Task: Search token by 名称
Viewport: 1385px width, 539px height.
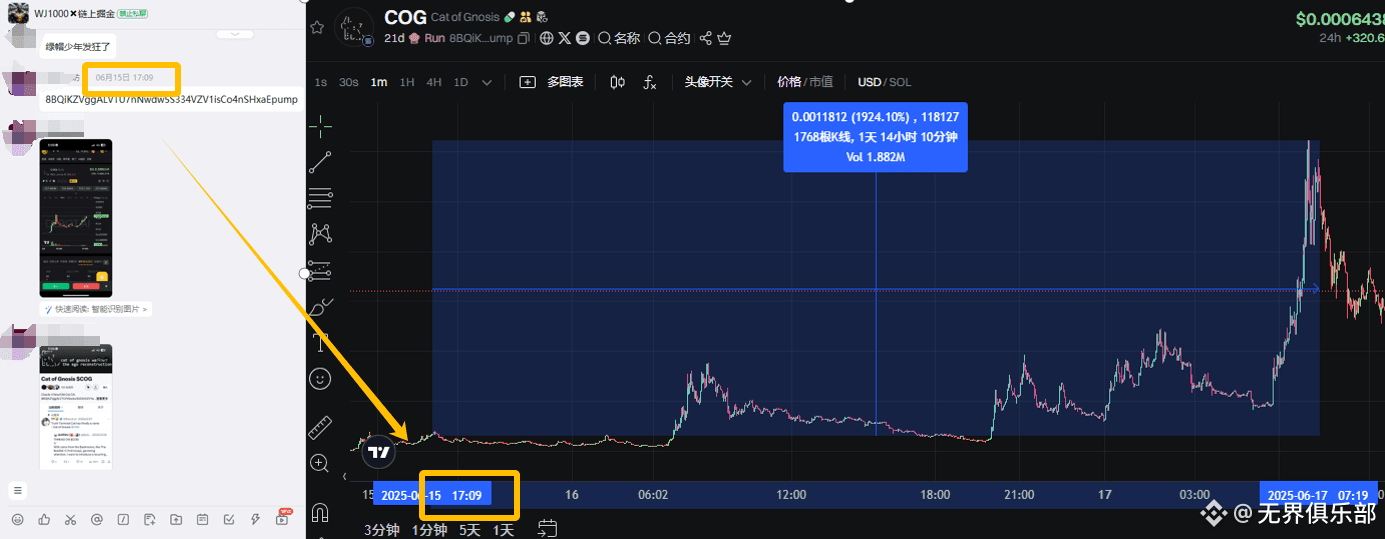Action: coord(619,38)
